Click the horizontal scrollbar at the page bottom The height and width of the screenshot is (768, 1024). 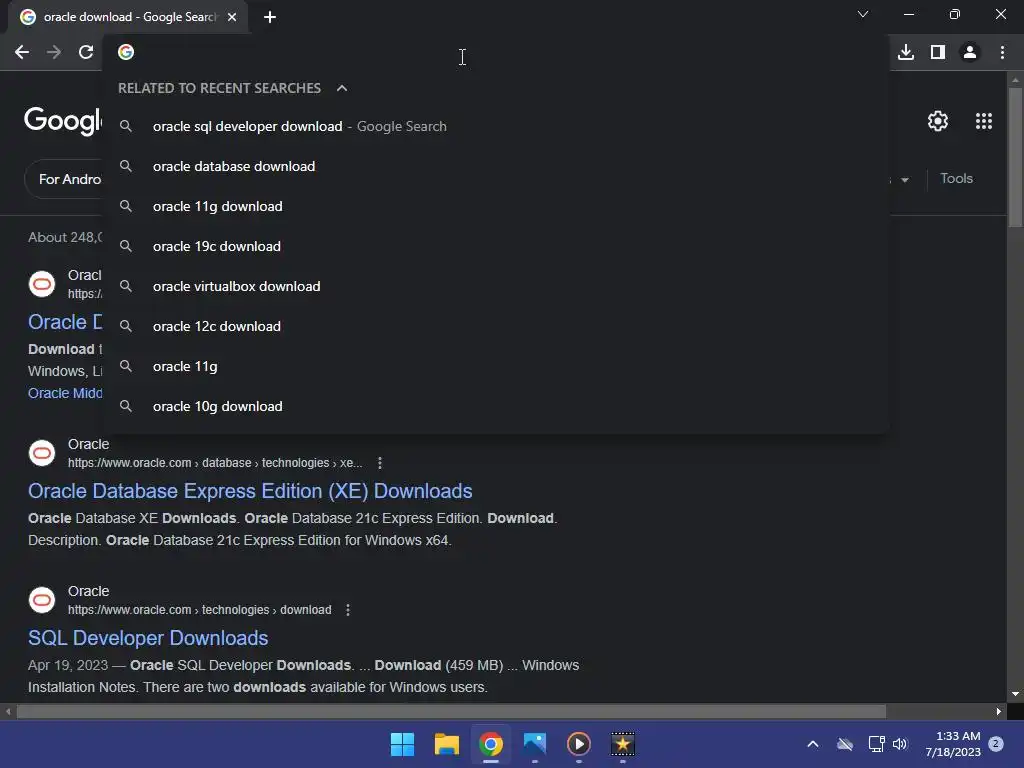[451, 711]
